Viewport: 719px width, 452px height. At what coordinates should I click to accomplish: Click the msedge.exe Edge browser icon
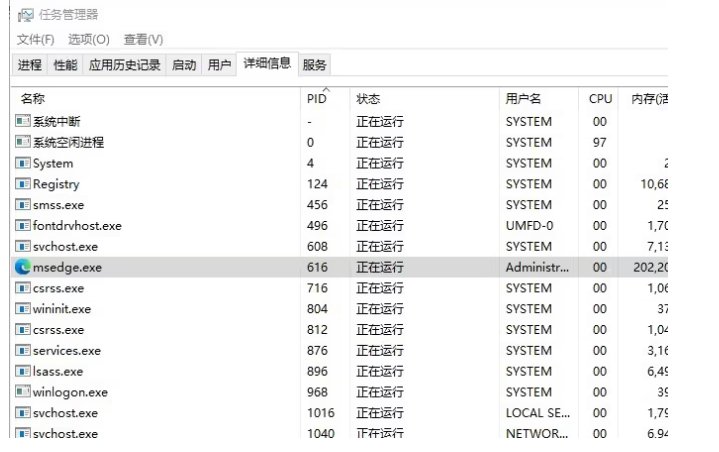coord(22,267)
